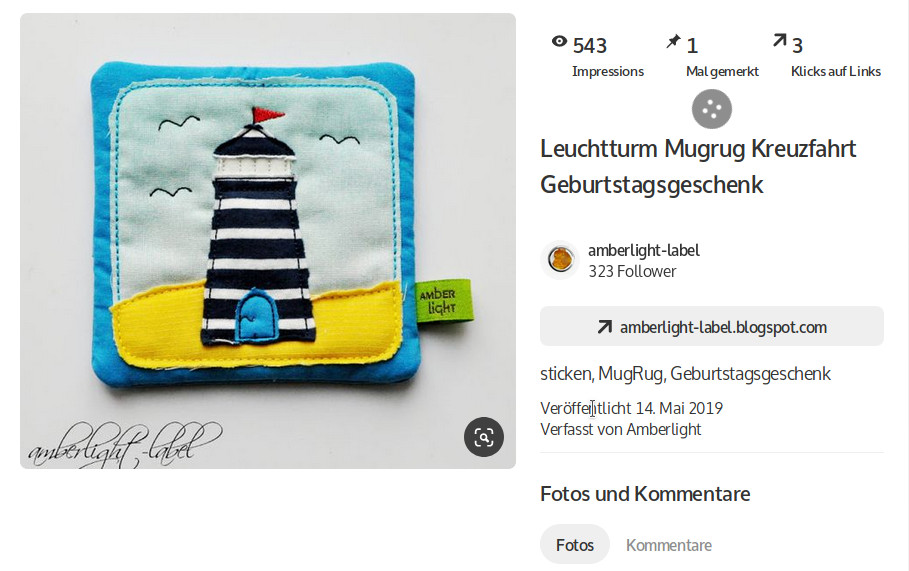Click the Klicks auf Links statistic
The width and height of the screenshot is (909, 571).
tap(827, 56)
